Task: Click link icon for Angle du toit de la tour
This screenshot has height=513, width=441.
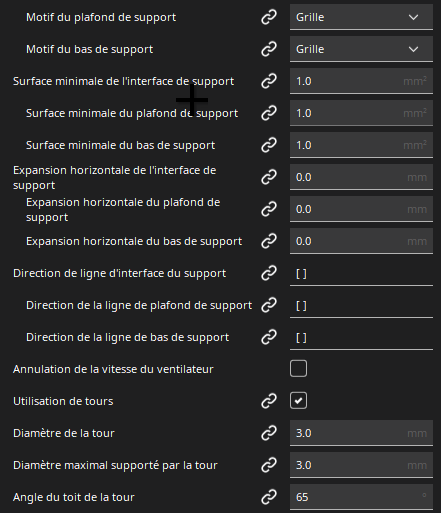Action: click(x=269, y=497)
